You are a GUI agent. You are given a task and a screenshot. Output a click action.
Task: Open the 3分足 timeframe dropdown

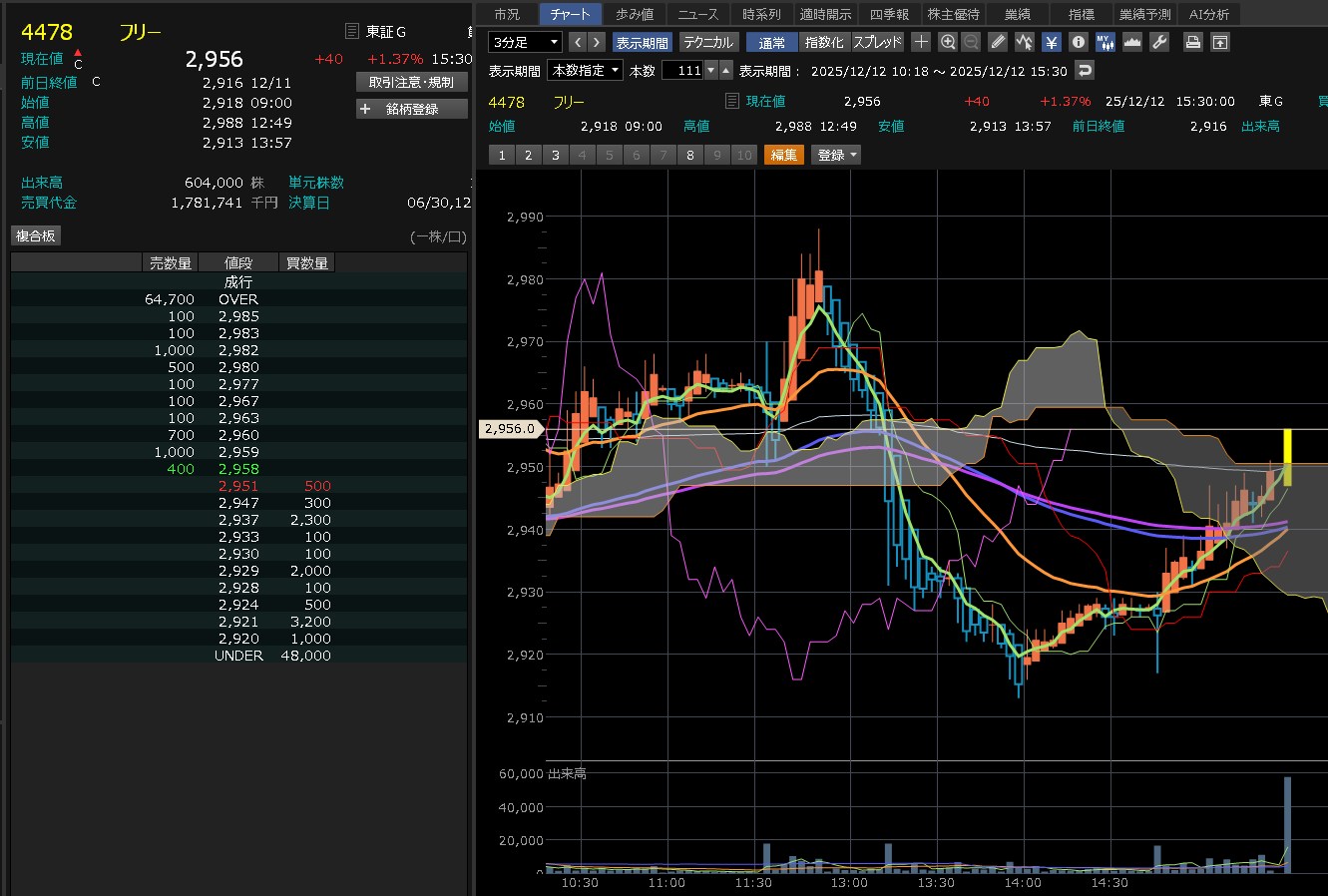[x=525, y=42]
